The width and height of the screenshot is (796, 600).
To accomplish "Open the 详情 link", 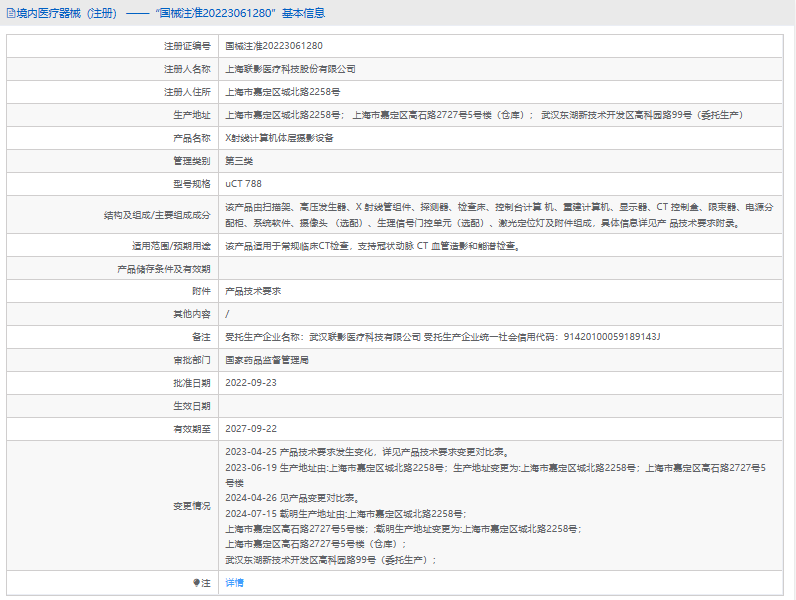I will 234,582.
